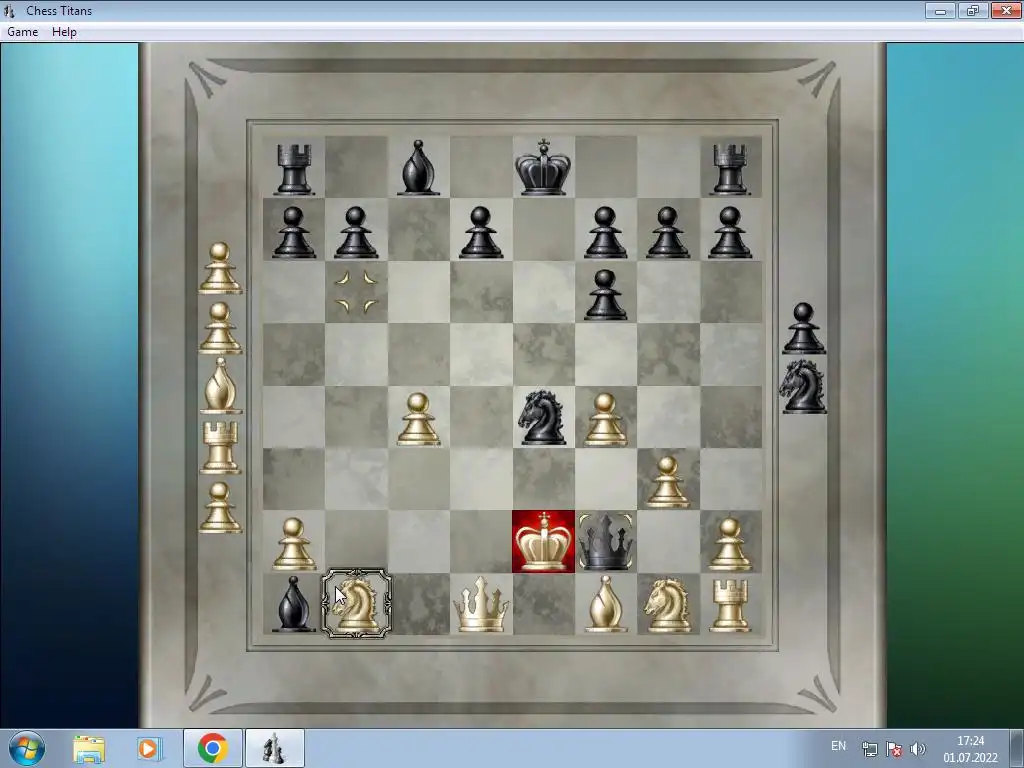This screenshot has height=768, width=1024.
Task: Select the black pawn on f6
Action: (x=605, y=295)
